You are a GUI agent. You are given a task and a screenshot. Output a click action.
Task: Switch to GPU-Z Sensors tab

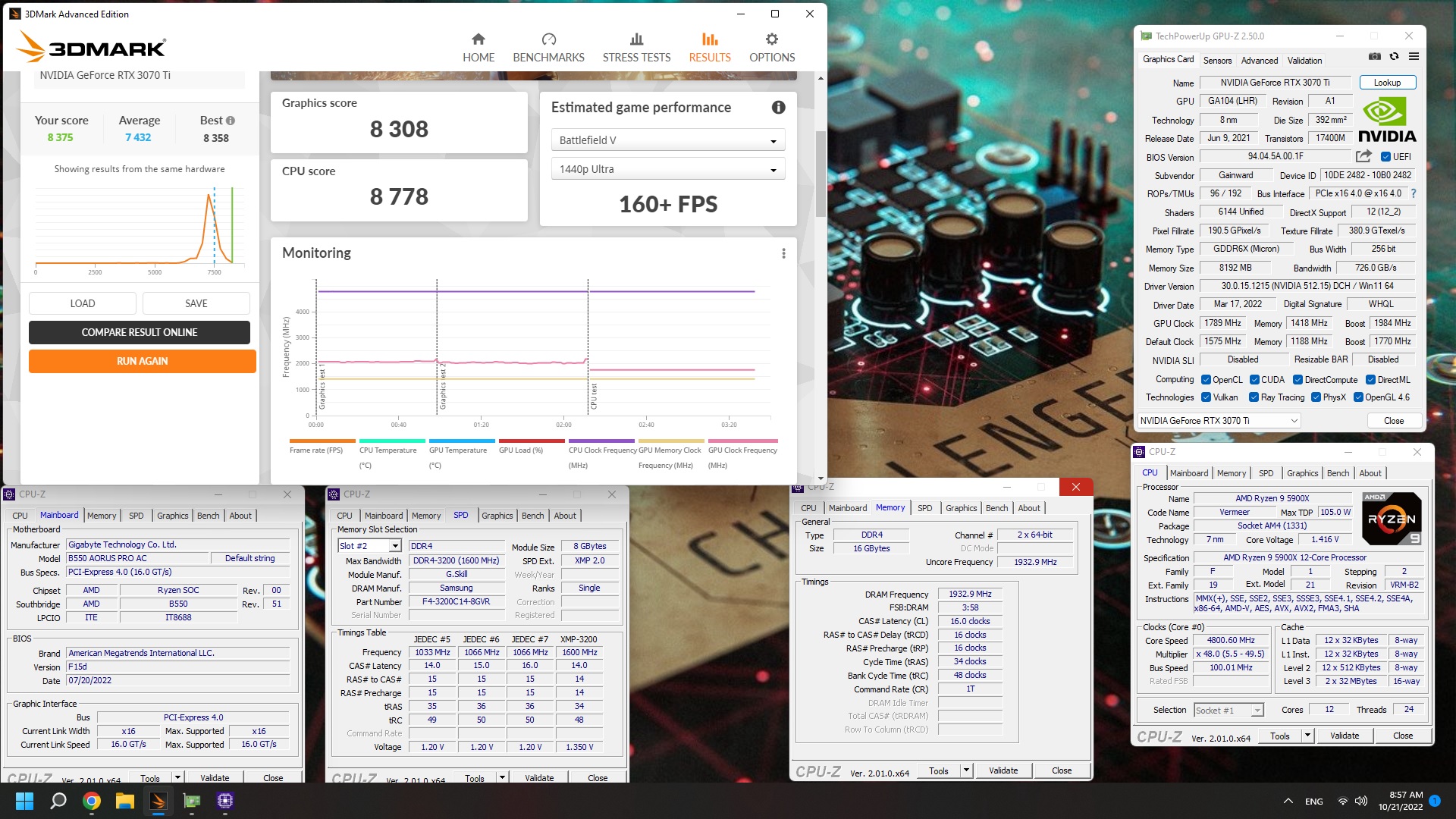pos(1217,61)
